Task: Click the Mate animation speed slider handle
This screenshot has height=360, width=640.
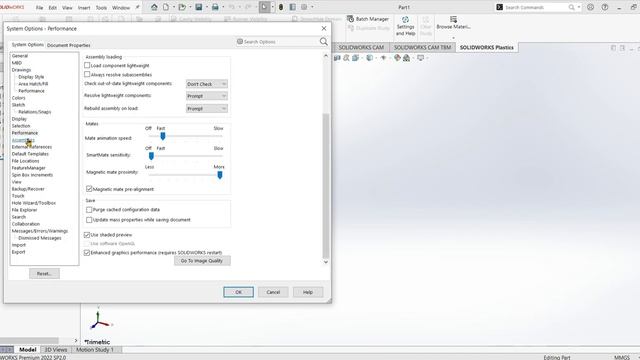Action: [x=162, y=136]
